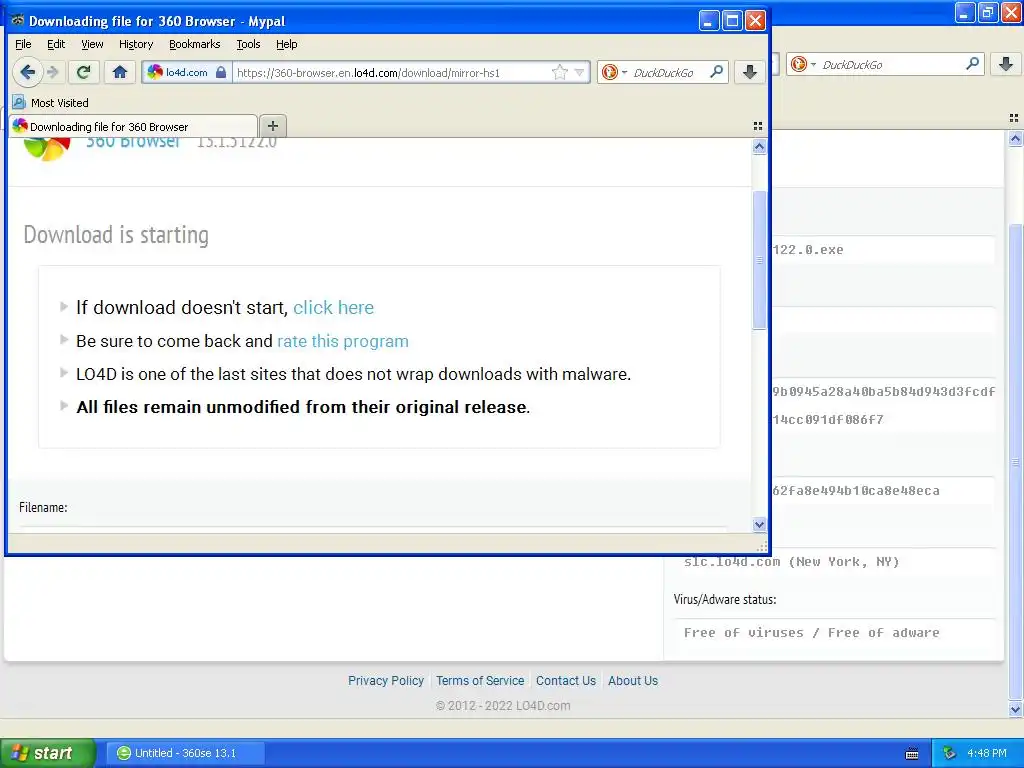Open Downloads arrow button in background window

coord(1006,64)
